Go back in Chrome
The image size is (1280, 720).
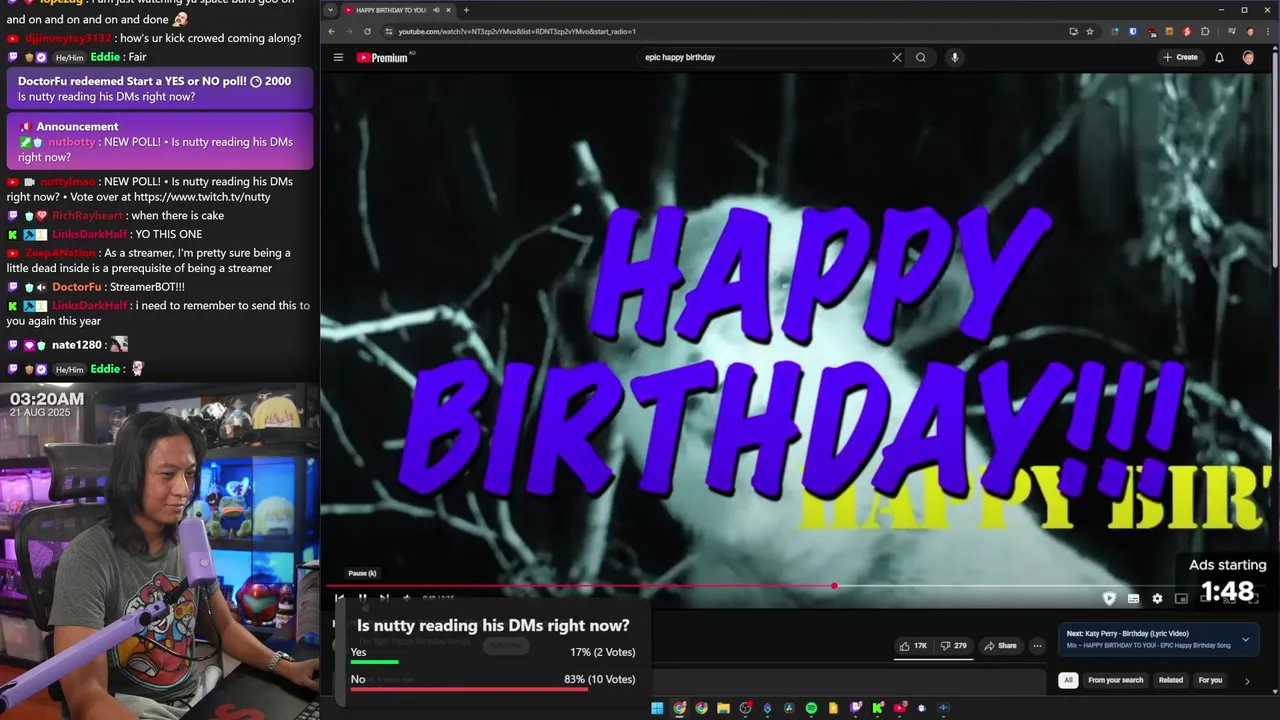pyautogui.click(x=332, y=31)
